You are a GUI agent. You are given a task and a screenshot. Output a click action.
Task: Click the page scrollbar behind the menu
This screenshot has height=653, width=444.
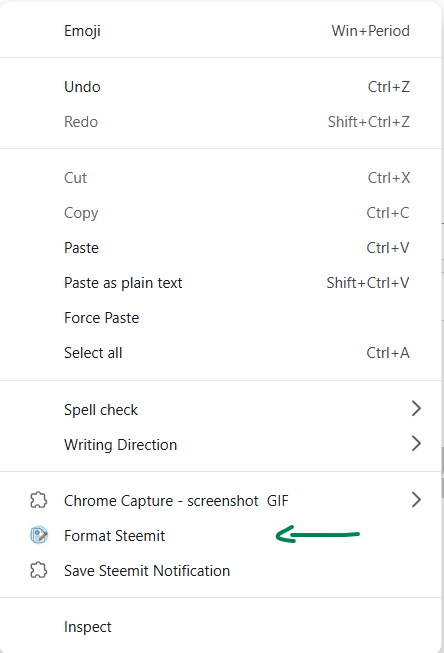(x=443, y=473)
